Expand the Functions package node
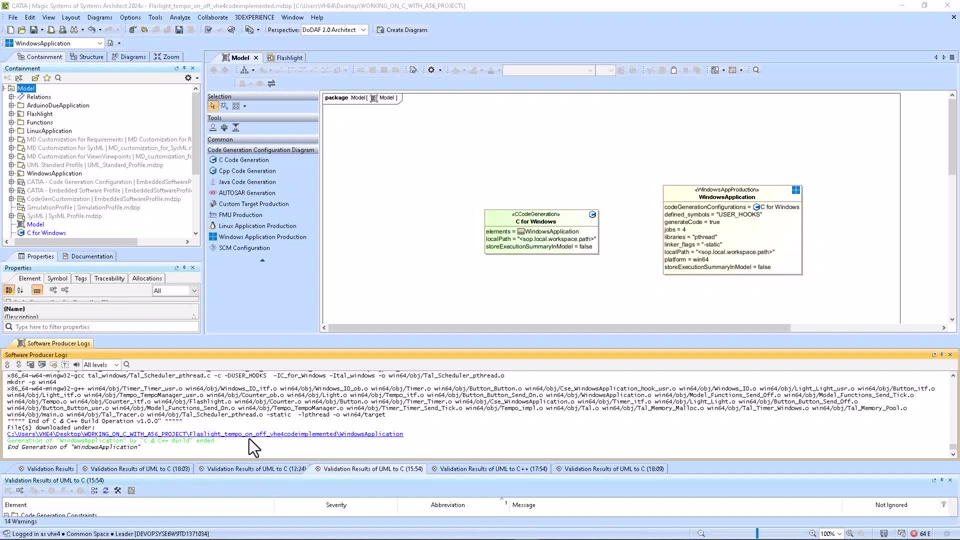960x540 pixels. click(11, 122)
